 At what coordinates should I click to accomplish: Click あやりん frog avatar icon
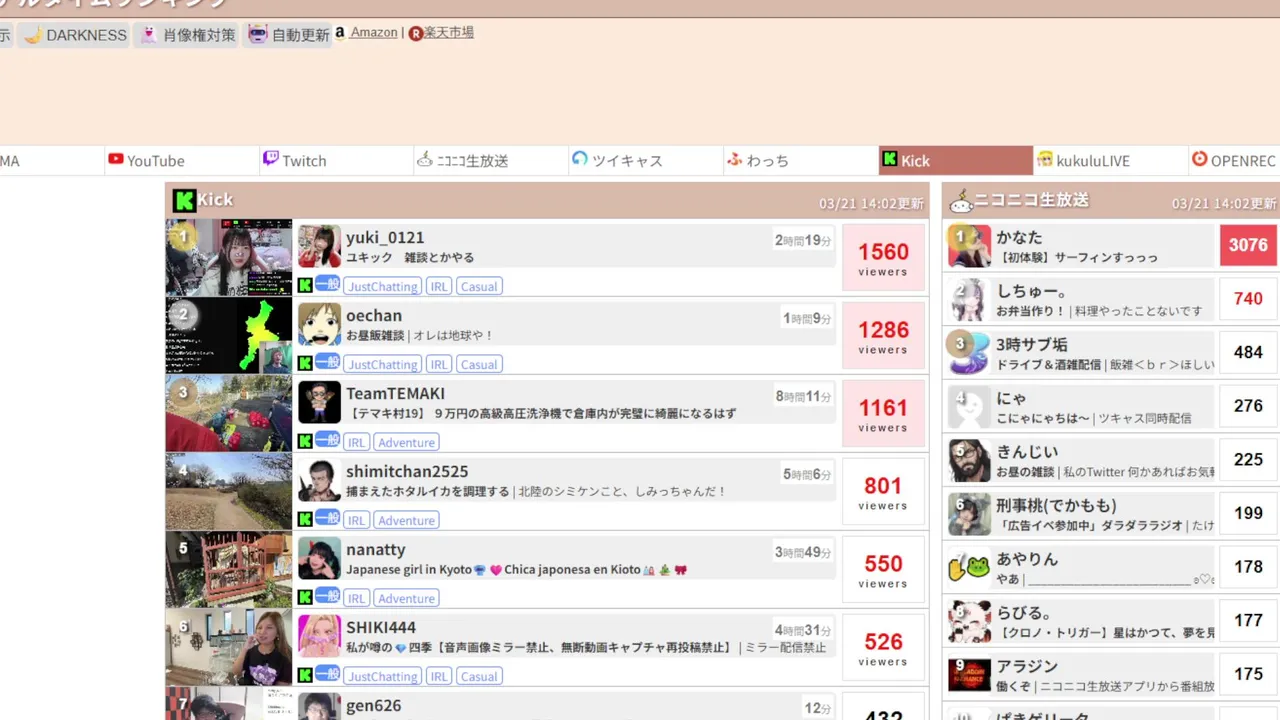969,569
